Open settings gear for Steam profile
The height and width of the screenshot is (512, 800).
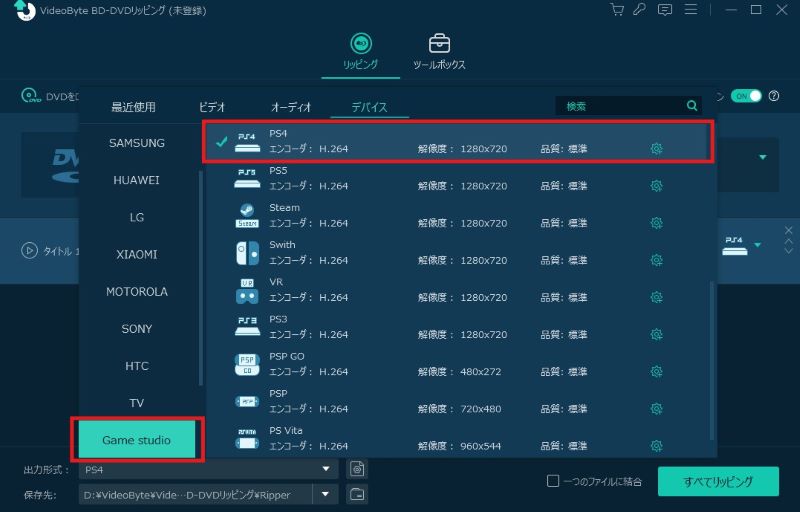pos(657,223)
